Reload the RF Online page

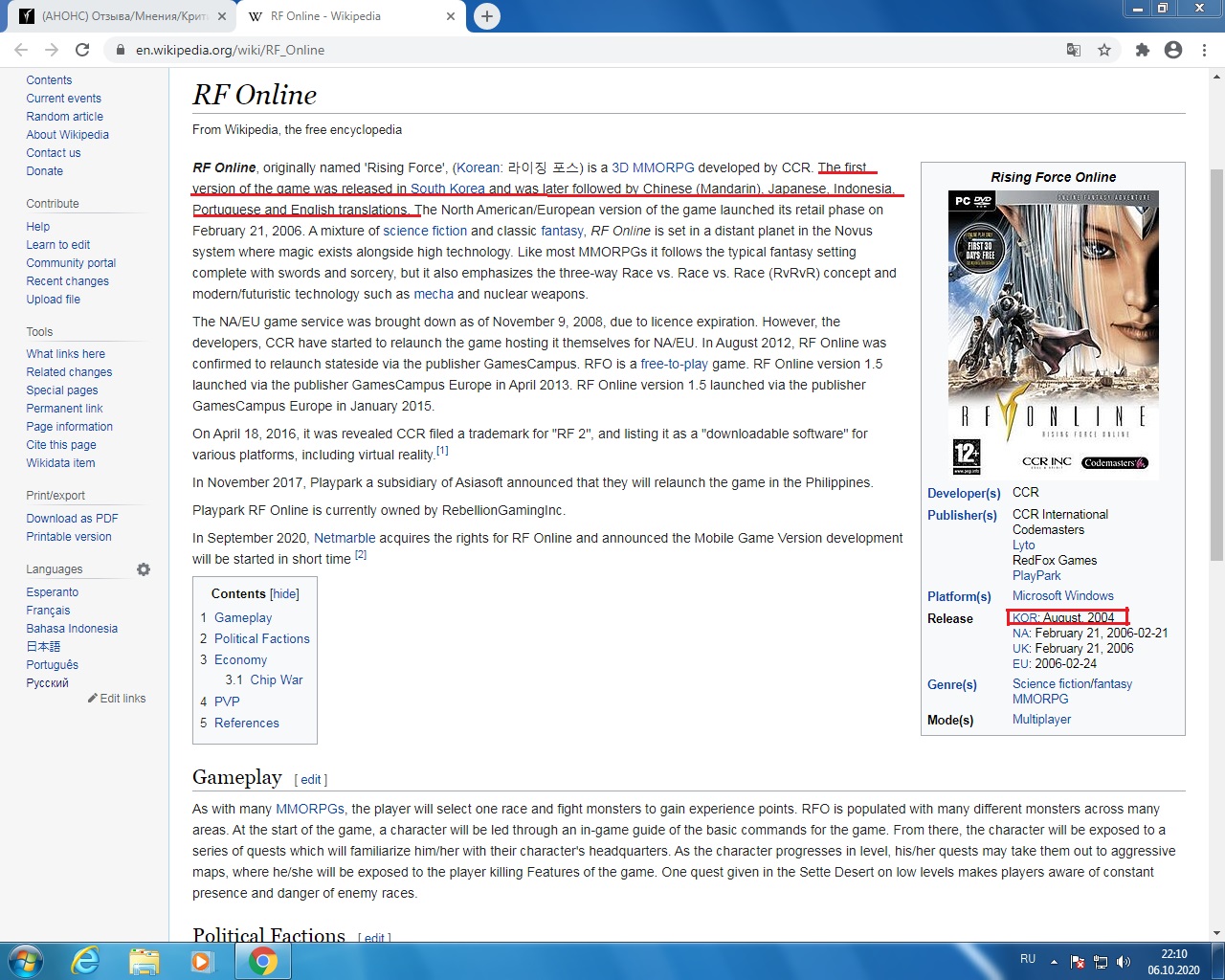pos(82,50)
